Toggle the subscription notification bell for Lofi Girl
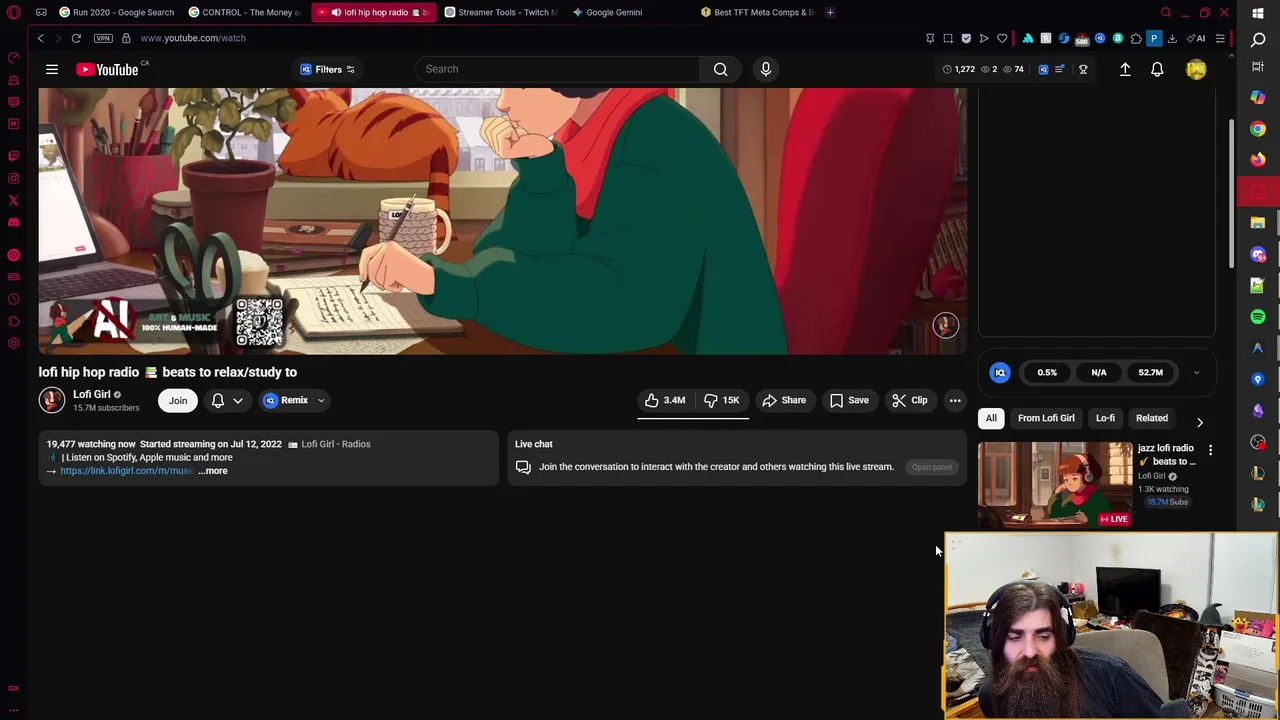This screenshot has width=1280, height=720. (218, 400)
